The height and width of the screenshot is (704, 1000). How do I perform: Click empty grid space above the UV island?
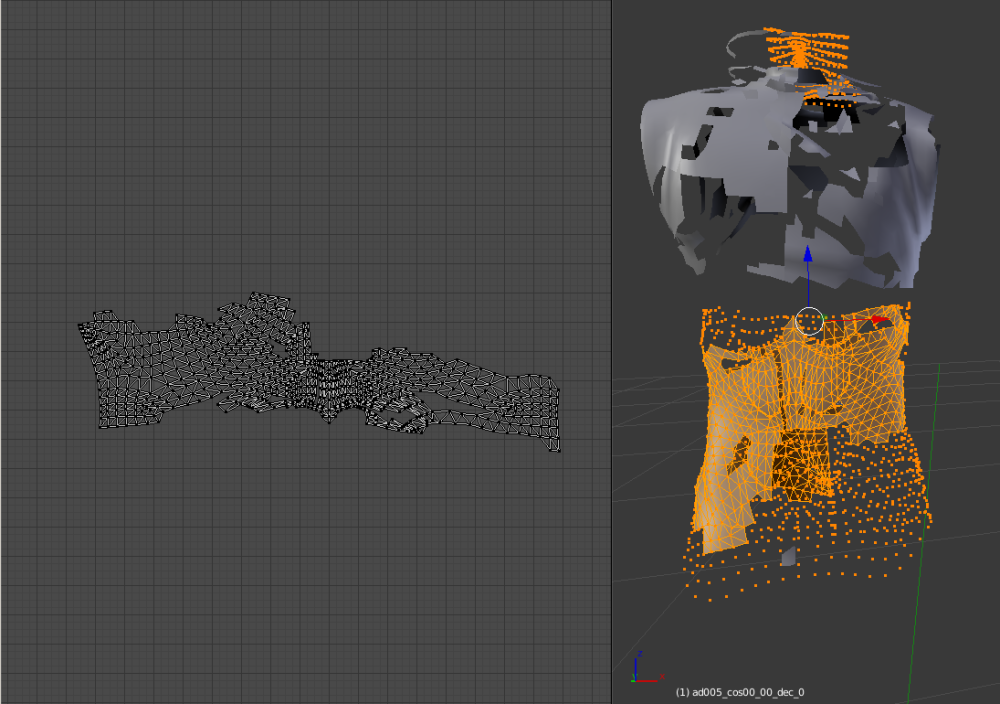(x=300, y=150)
